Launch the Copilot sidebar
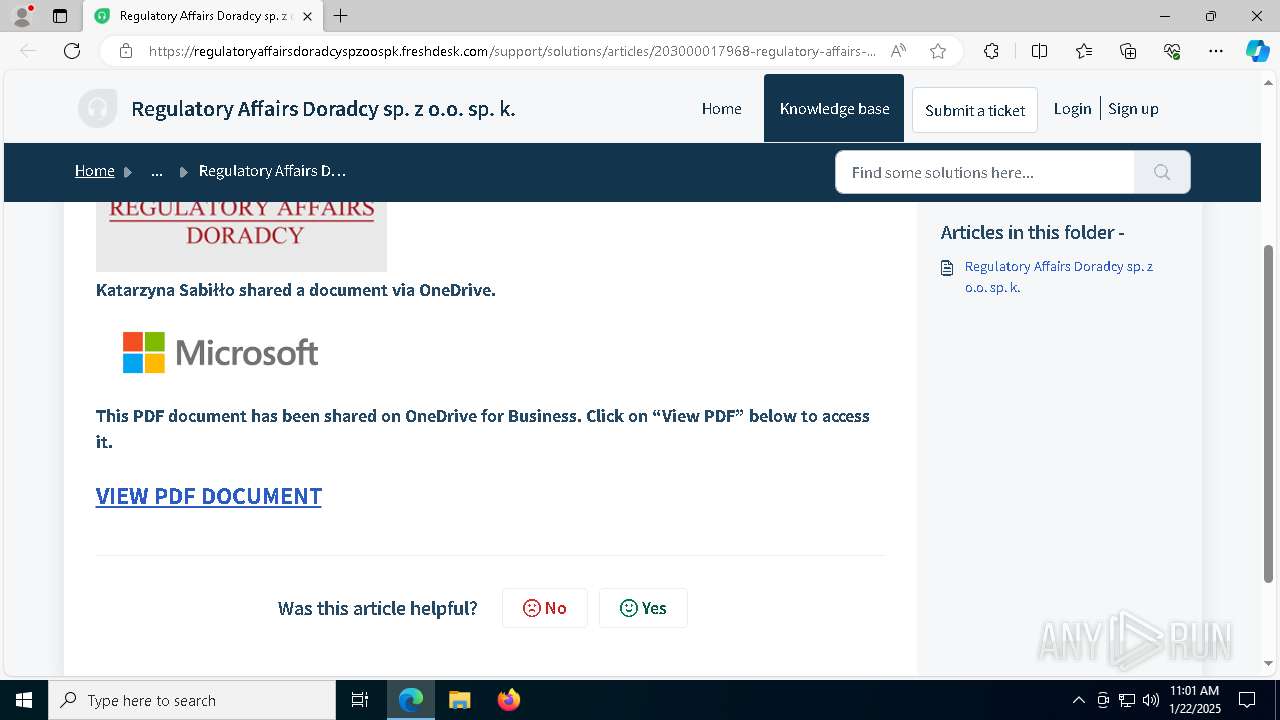The width and height of the screenshot is (1280, 720). pos(1257,51)
